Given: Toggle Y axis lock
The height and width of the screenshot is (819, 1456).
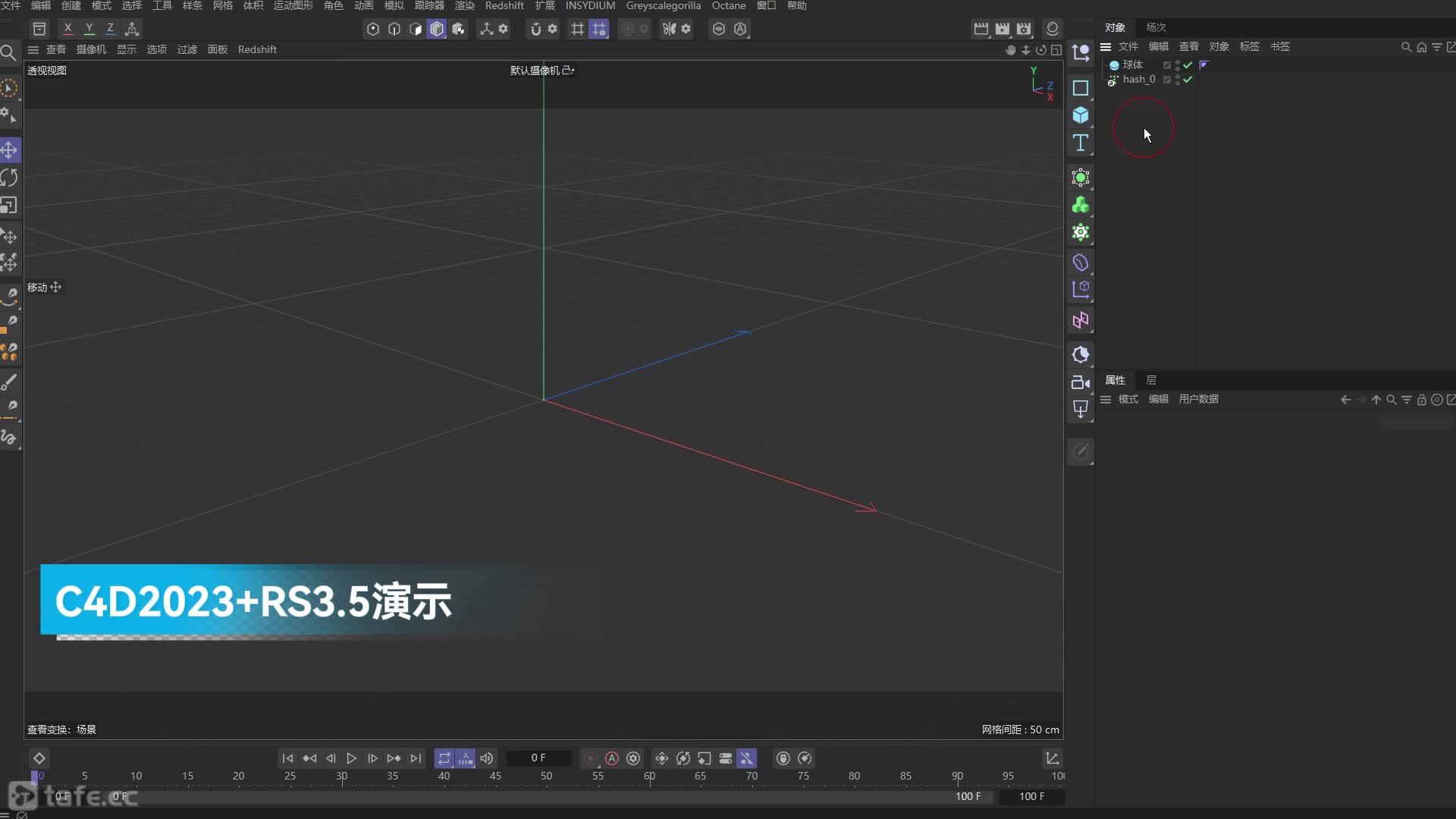Looking at the screenshot, I should [x=89, y=29].
